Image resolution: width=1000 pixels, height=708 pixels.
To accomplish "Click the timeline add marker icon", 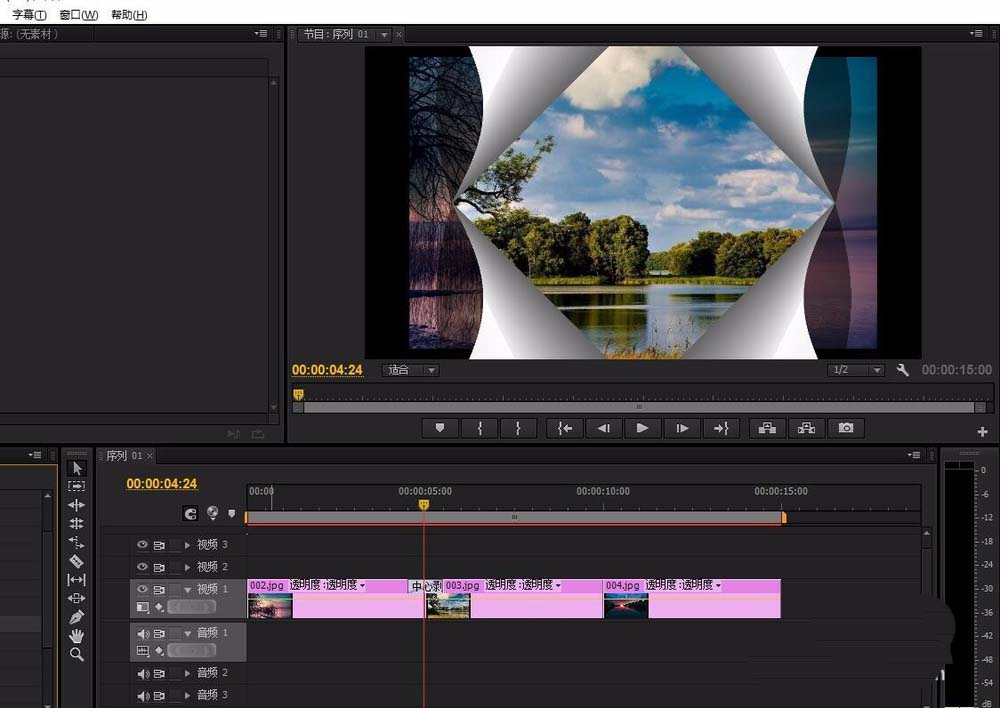I will click(232, 513).
